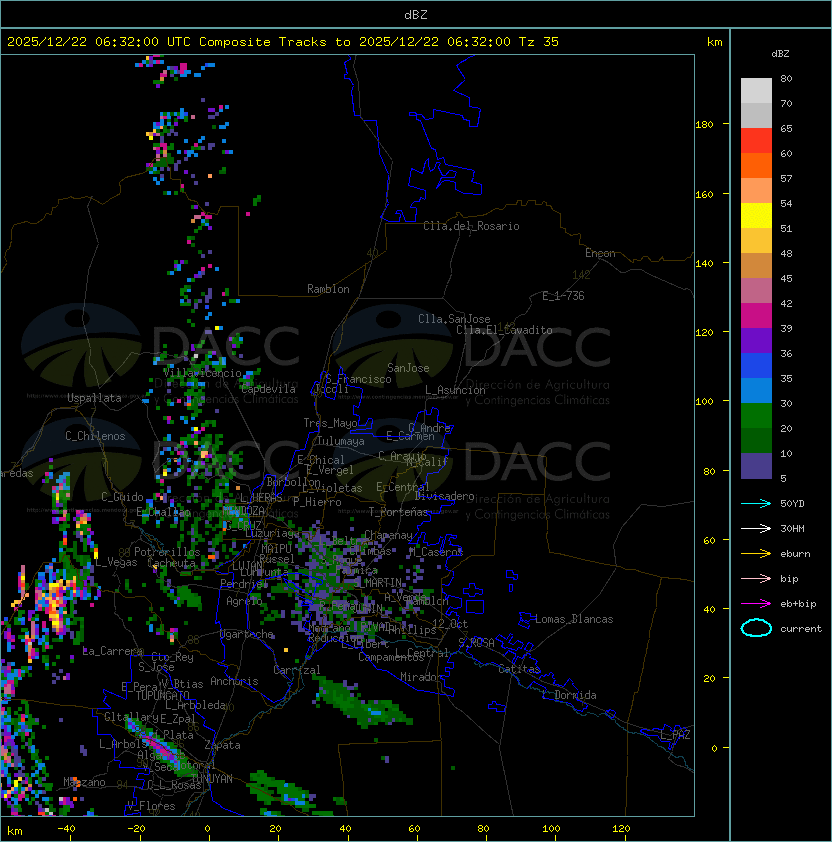Click the L_Dormida map label
This screenshot has height=842, width=832.
click(x=569, y=695)
